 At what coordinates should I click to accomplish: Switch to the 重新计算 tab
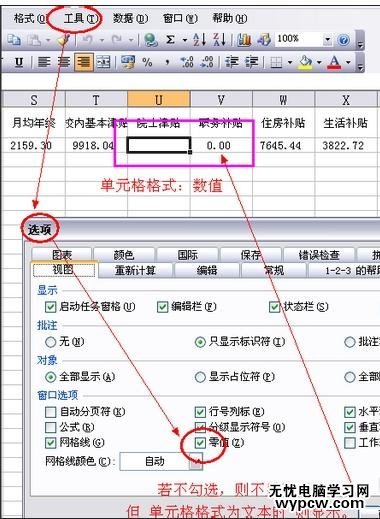coord(135,270)
